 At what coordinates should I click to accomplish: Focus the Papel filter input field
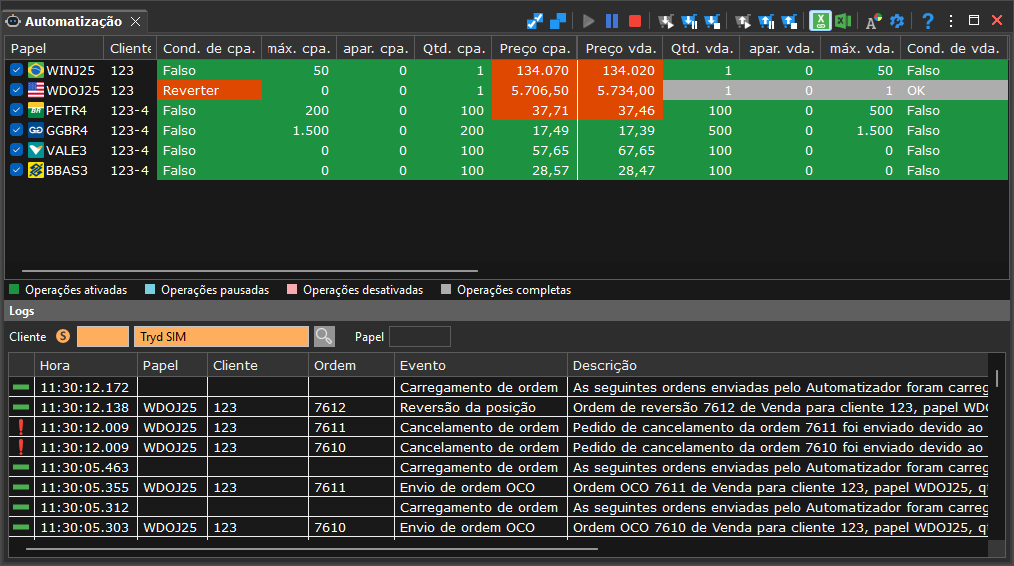tap(420, 336)
